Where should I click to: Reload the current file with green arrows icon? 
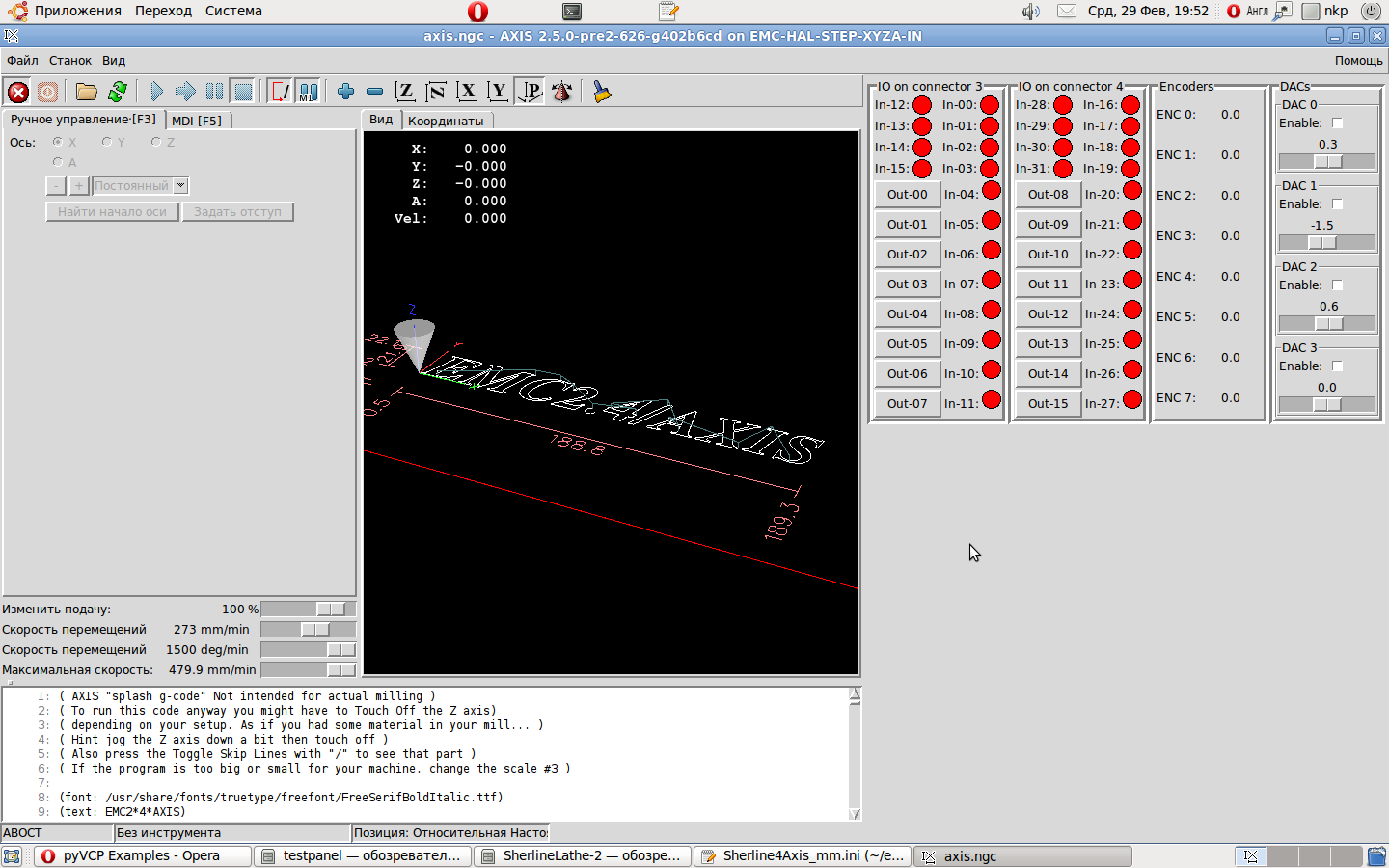118,92
